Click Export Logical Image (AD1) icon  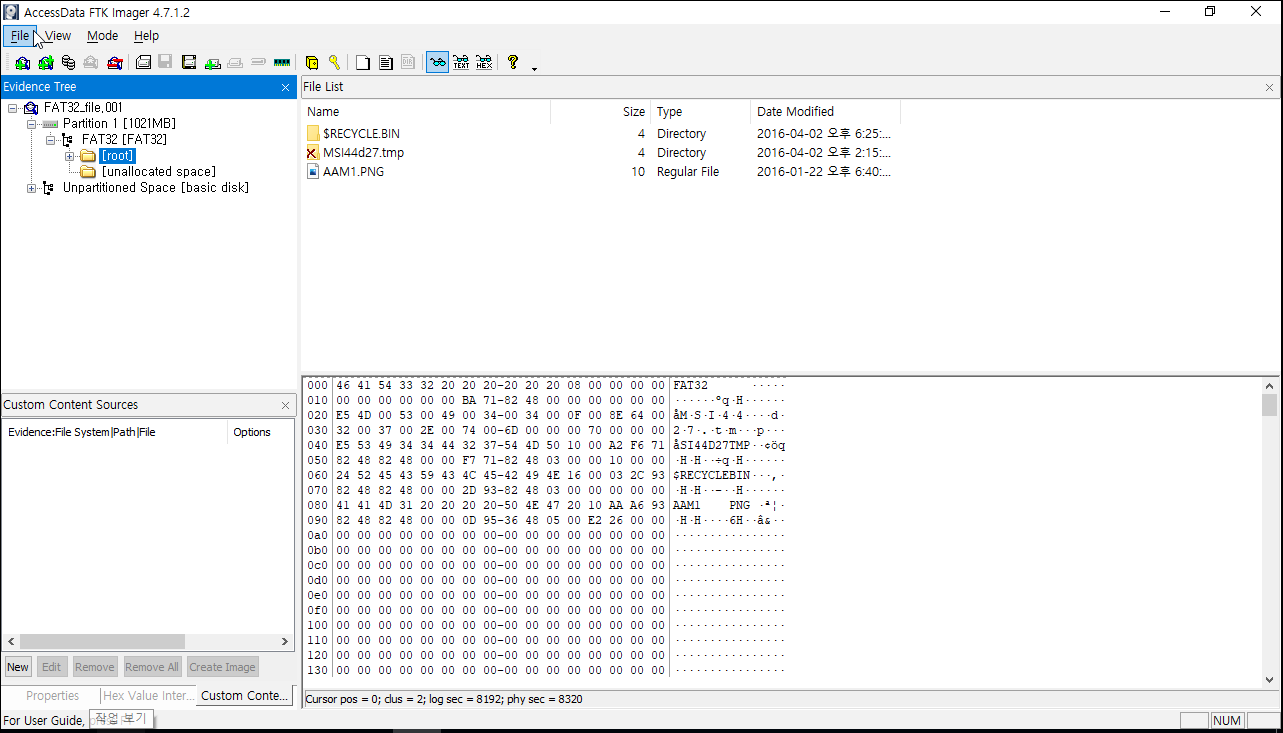tap(189, 62)
